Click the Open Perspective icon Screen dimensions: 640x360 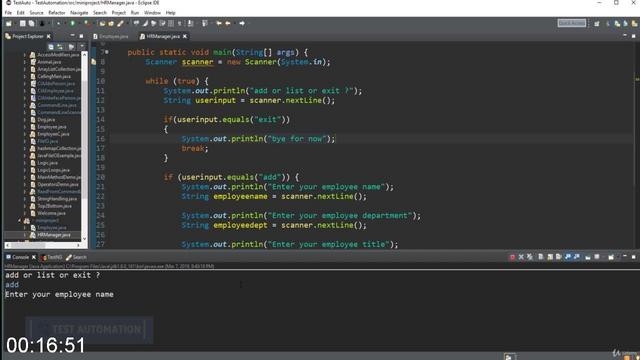click(596, 24)
